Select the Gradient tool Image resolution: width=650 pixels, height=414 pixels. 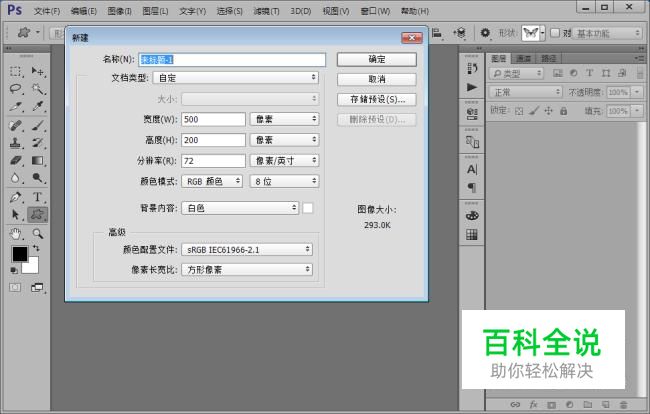tap(38, 160)
